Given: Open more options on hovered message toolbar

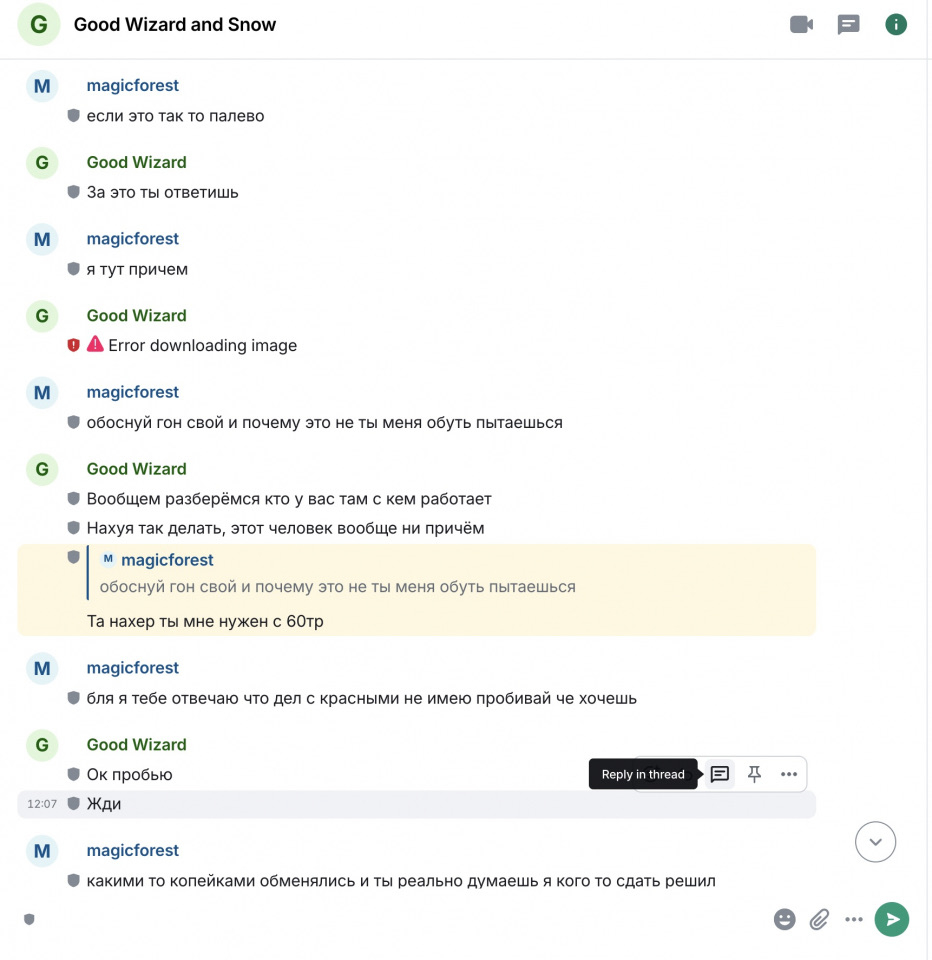Looking at the screenshot, I should click(789, 774).
